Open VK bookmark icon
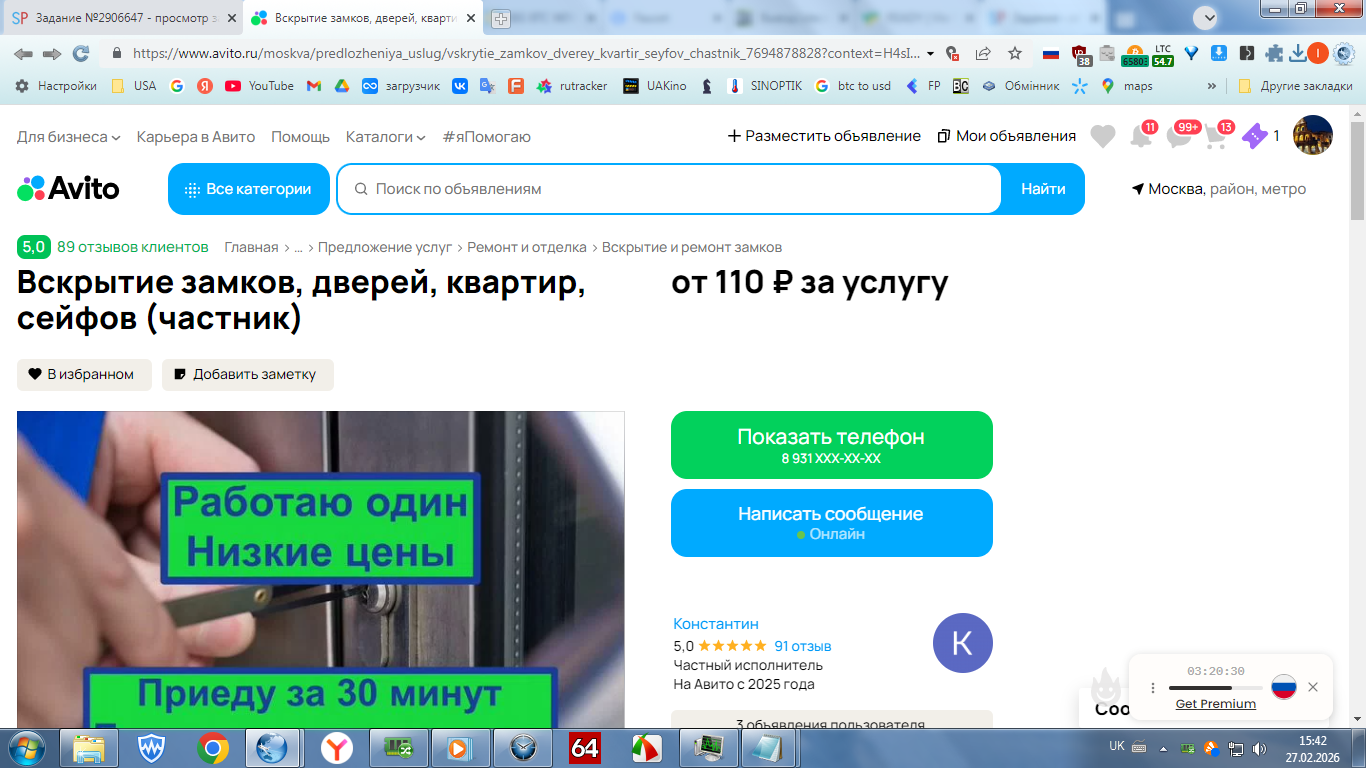 tap(459, 86)
